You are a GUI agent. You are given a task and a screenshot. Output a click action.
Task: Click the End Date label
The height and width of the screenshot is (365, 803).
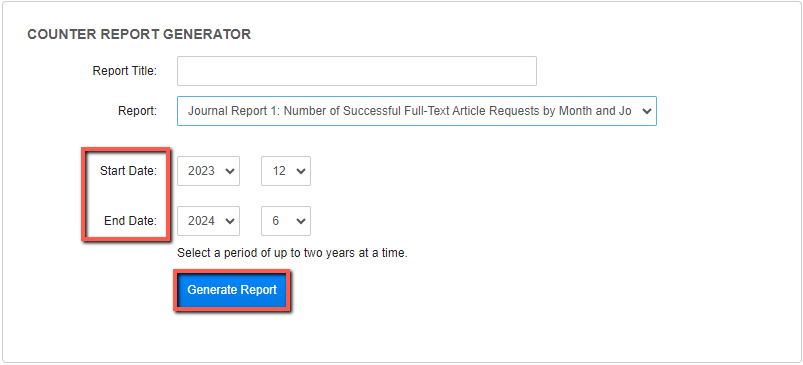tap(131, 221)
